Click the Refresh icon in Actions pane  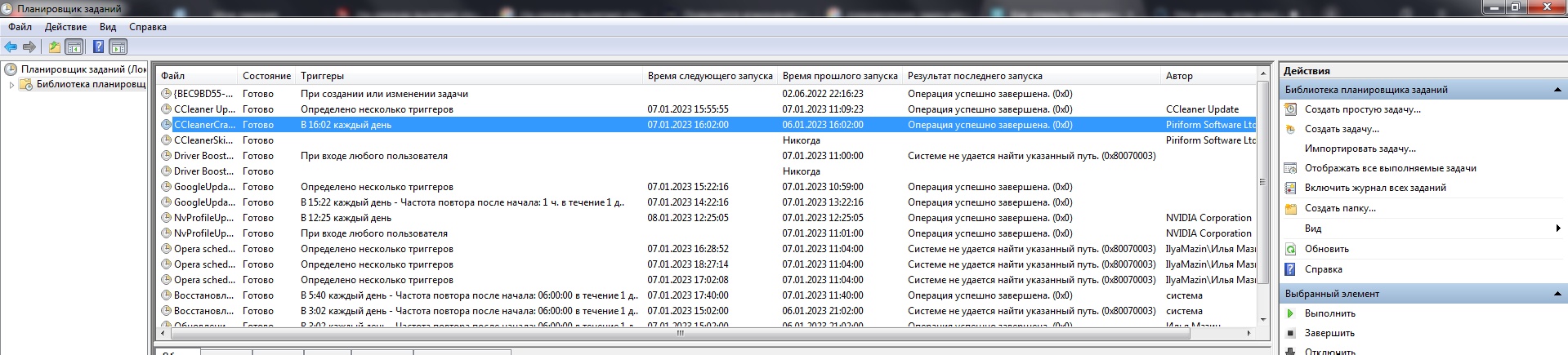(x=1291, y=249)
